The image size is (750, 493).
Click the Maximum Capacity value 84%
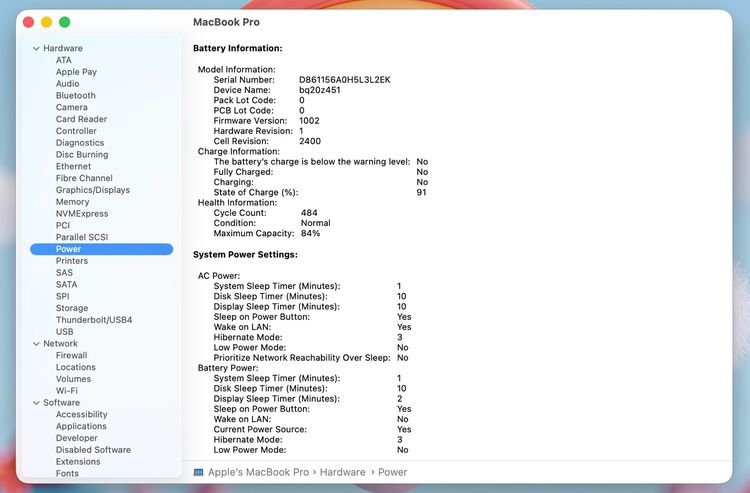pos(310,234)
